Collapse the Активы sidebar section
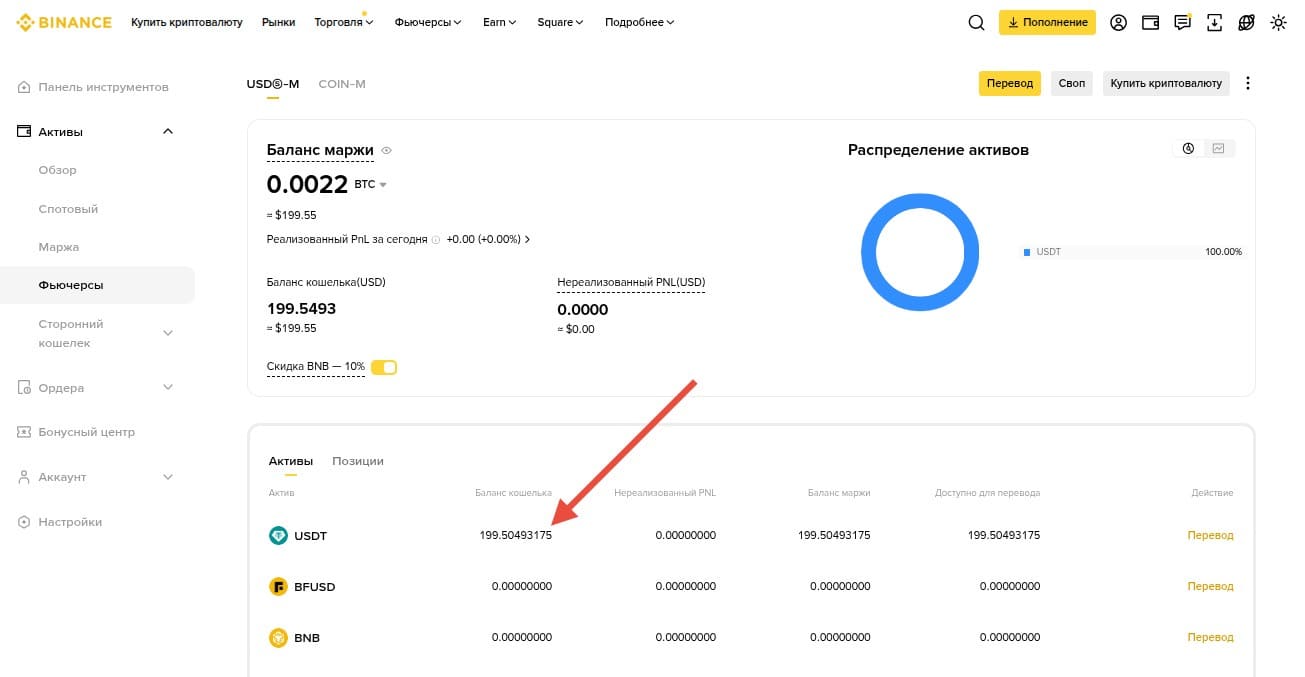This screenshot has height=677, width=1305. pyautogui.click(x=168, y=132)
